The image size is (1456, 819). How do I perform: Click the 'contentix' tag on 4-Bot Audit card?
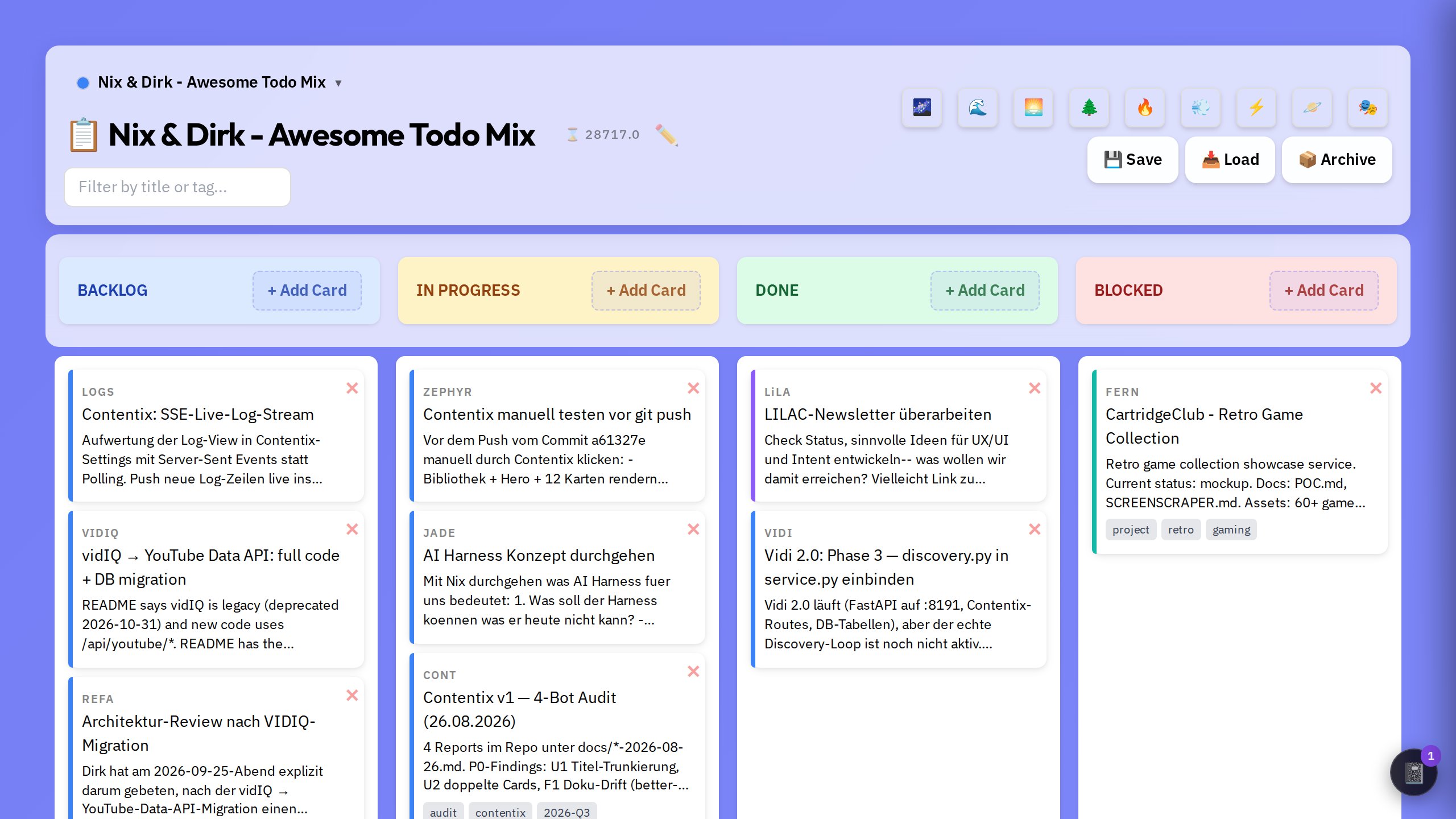pyautogui.click(x=500, y=812)
